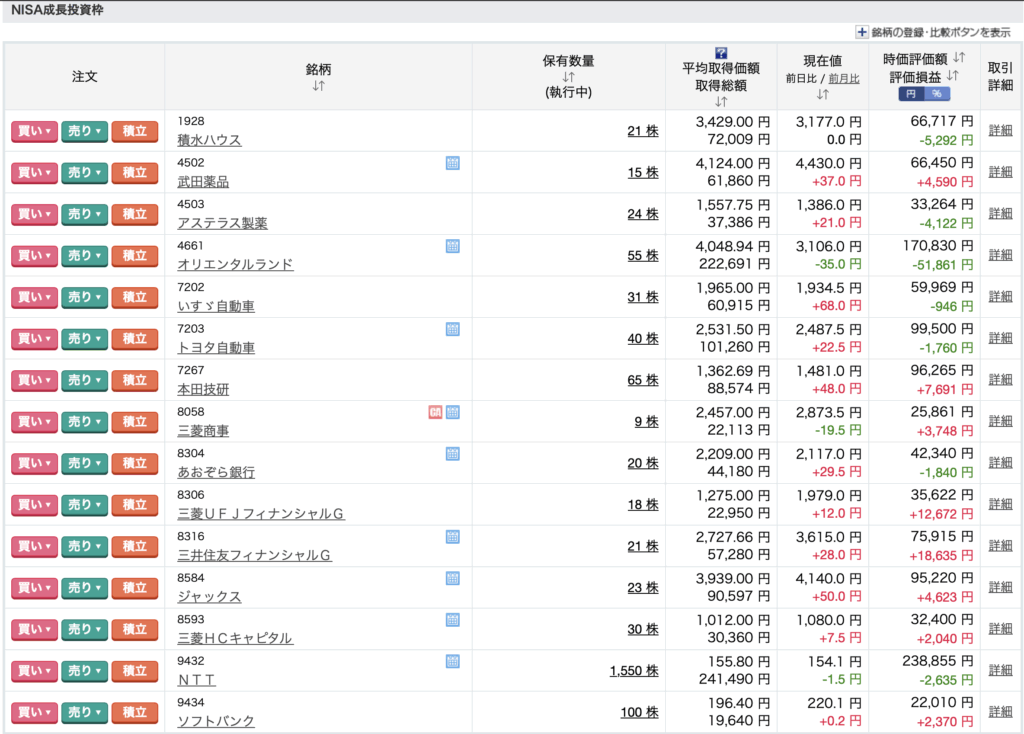
Task: Open 三井住友フィナンシャルG stock link
Action: click(x=254, y=555)
